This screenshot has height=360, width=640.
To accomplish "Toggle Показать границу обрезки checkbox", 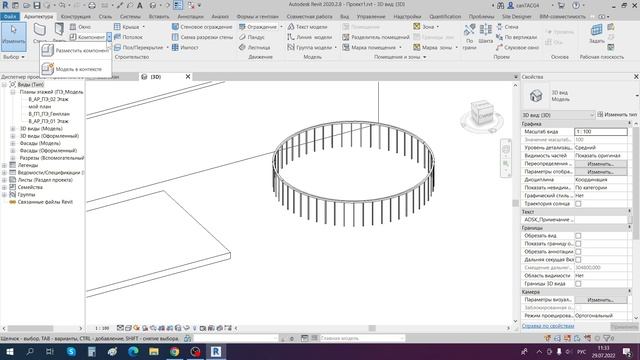I will [578, 244].
